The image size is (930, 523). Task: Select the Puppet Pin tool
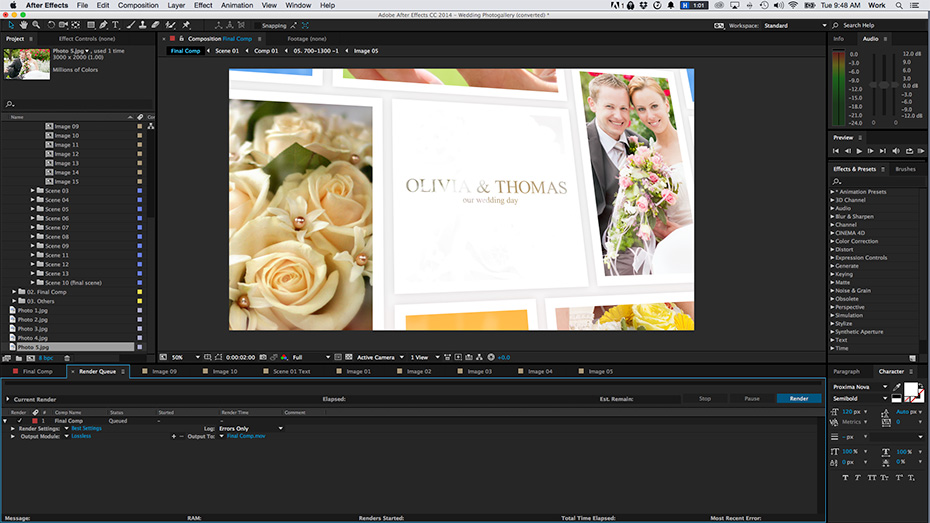point(186,25)
